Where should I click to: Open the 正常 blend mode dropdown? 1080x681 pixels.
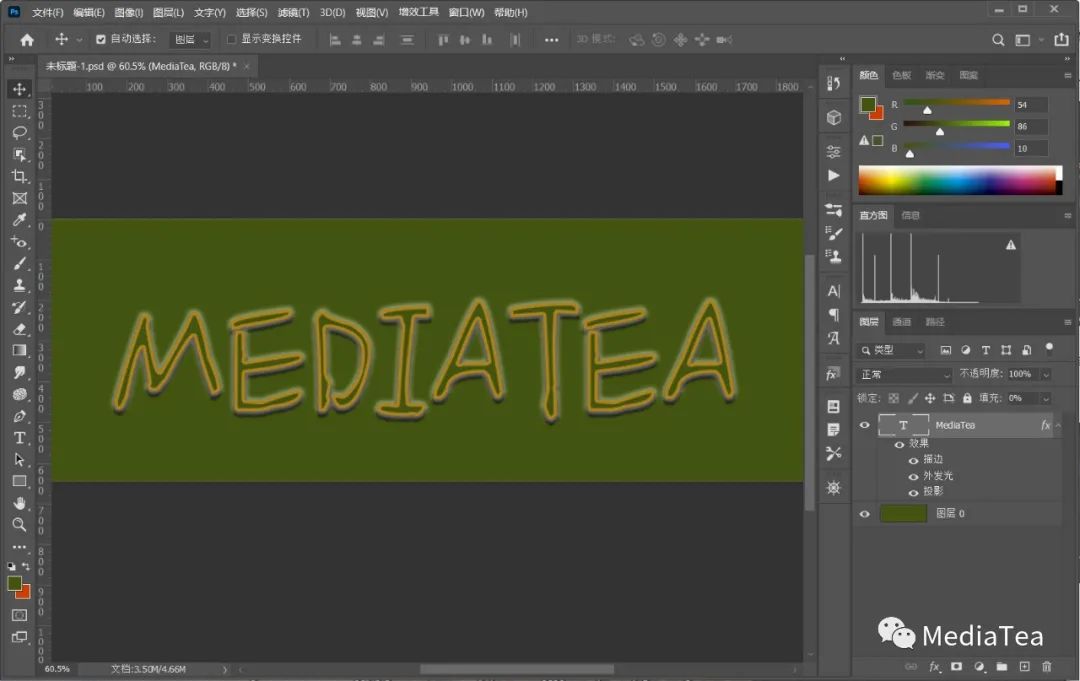(x=905, y=375)
